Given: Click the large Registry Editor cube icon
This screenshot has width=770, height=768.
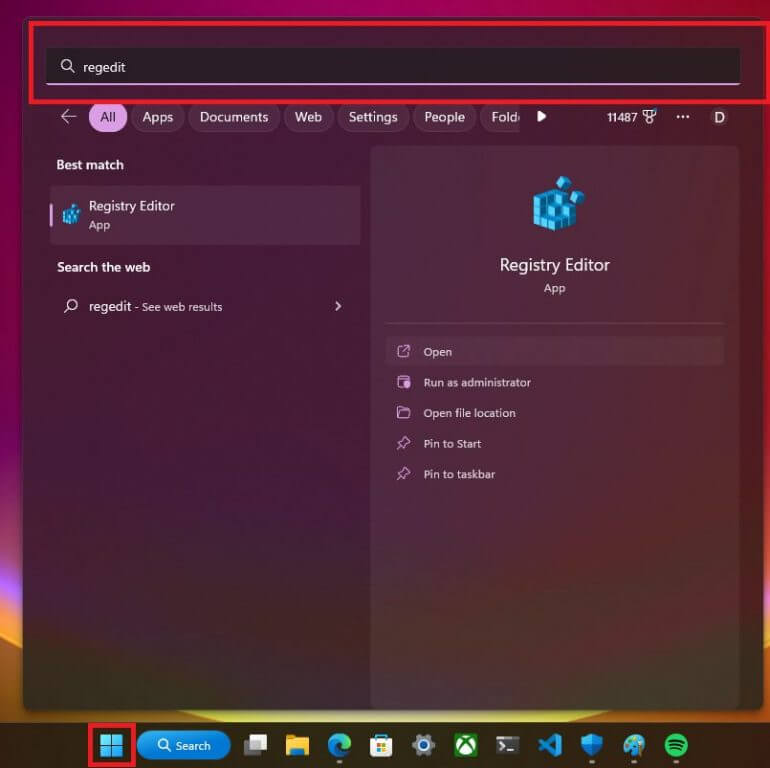Looking at the screenshot, I should tap(558, 203).
